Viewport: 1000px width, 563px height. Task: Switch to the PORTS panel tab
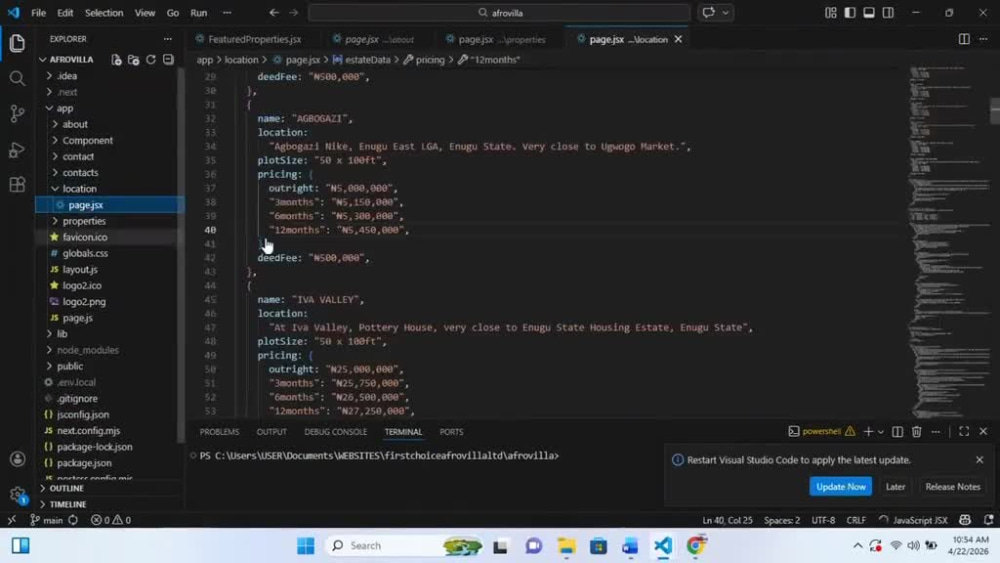pos(451,432)
